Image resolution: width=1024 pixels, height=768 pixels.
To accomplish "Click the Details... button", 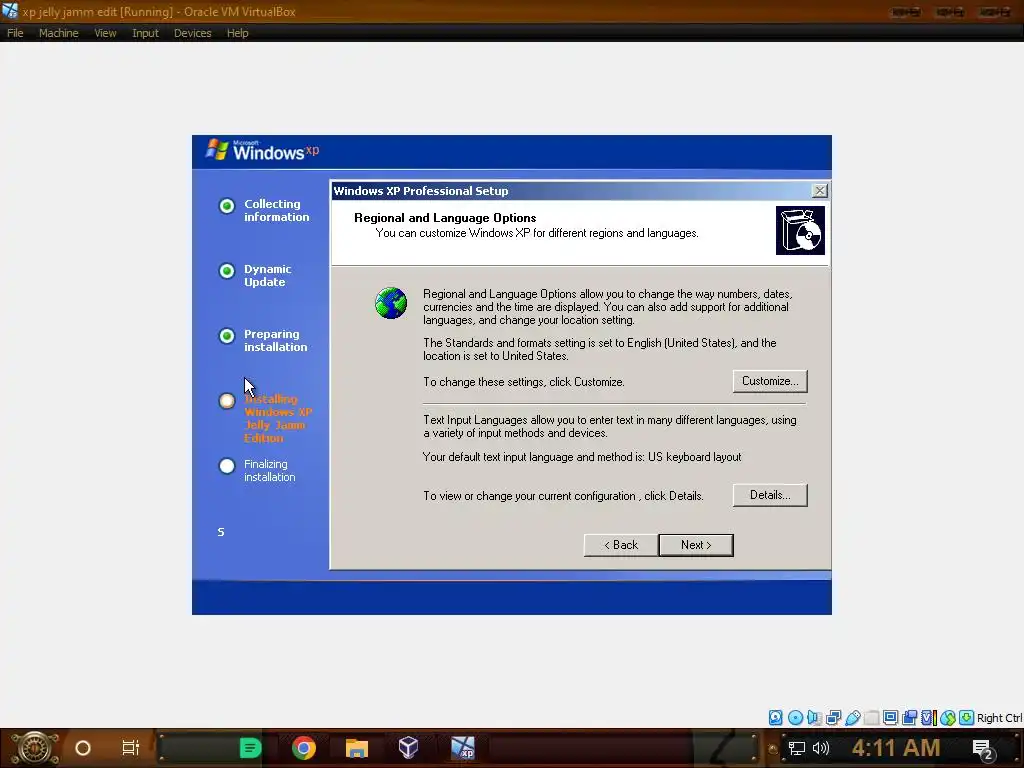I will [770, 495].
